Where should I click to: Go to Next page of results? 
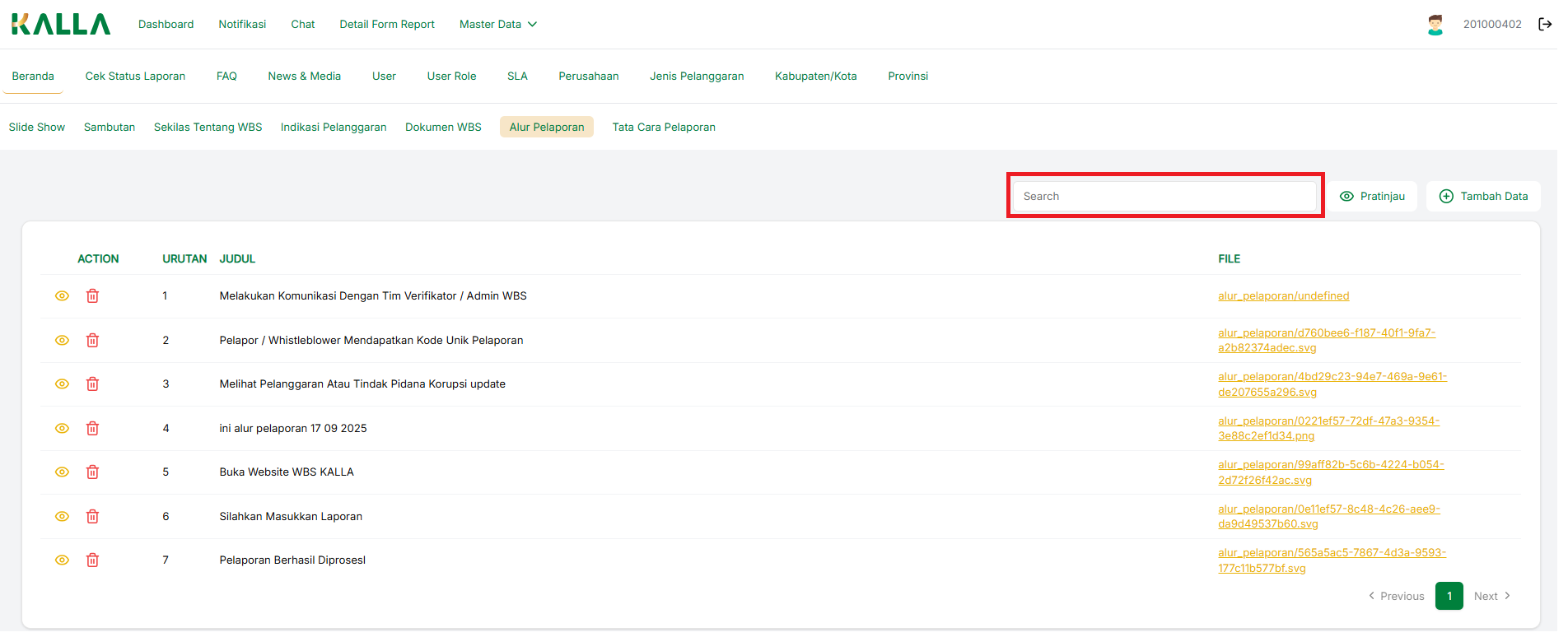pyautogui.click(x=1491, y=597)
